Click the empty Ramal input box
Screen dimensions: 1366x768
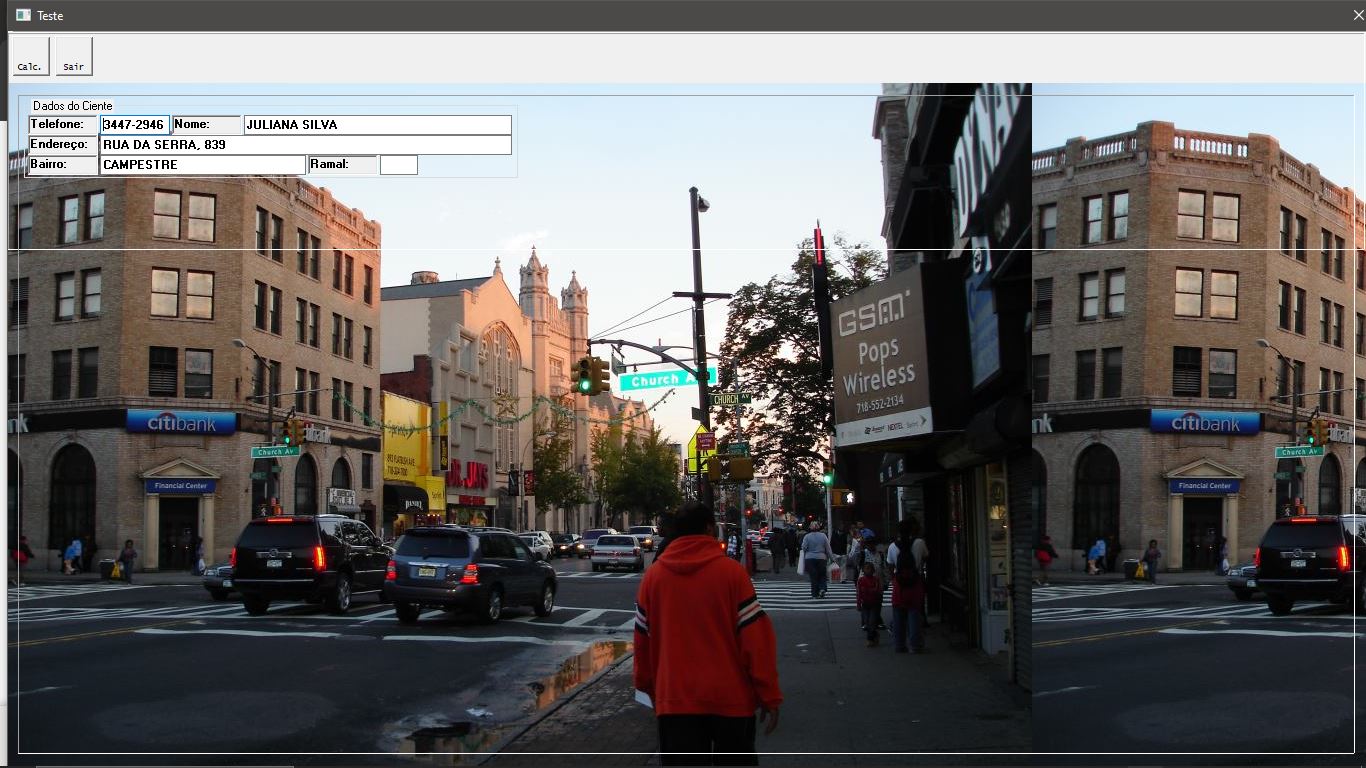(x=398, y=165)
